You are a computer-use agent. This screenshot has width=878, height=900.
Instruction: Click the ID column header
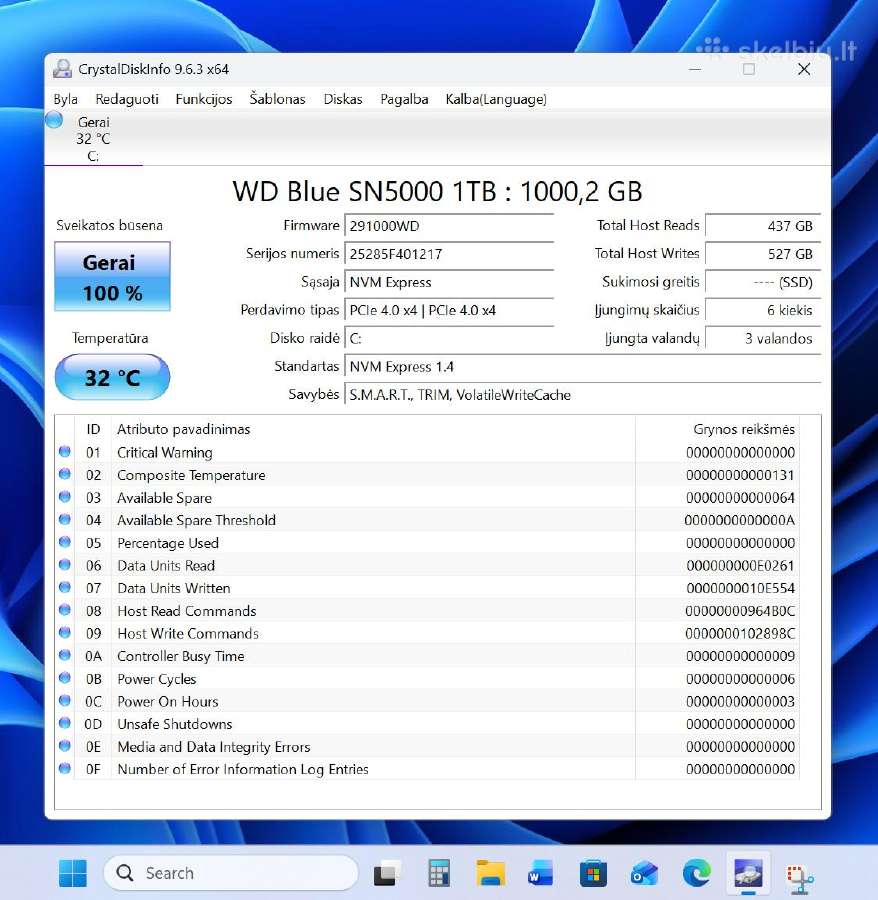93,429
